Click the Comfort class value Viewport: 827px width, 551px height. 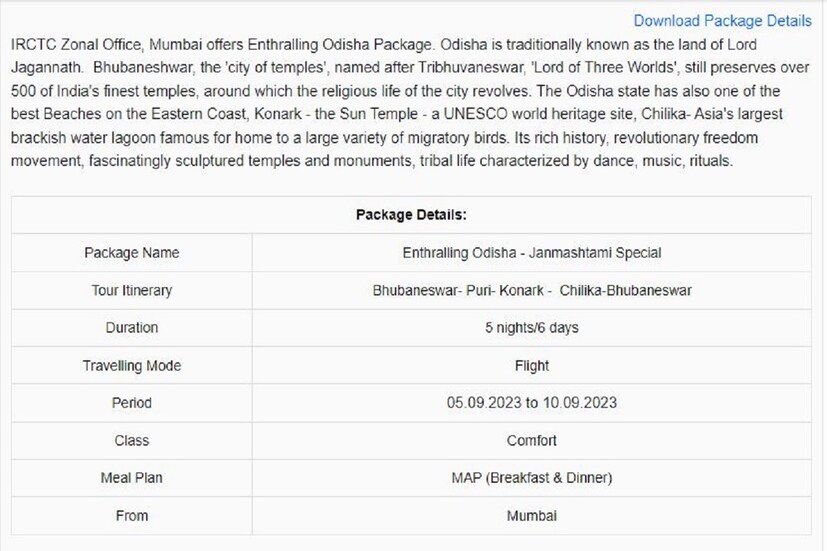pyautogui.click(x=531, y=440)
